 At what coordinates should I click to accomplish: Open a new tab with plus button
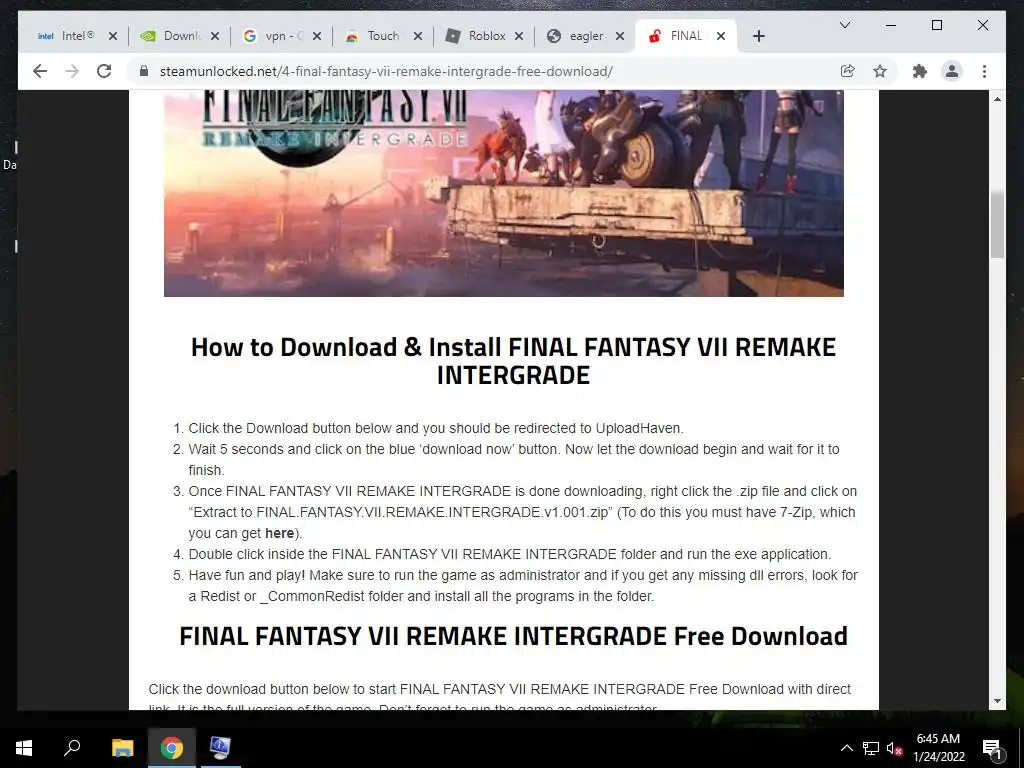click(x=758, y=37)
